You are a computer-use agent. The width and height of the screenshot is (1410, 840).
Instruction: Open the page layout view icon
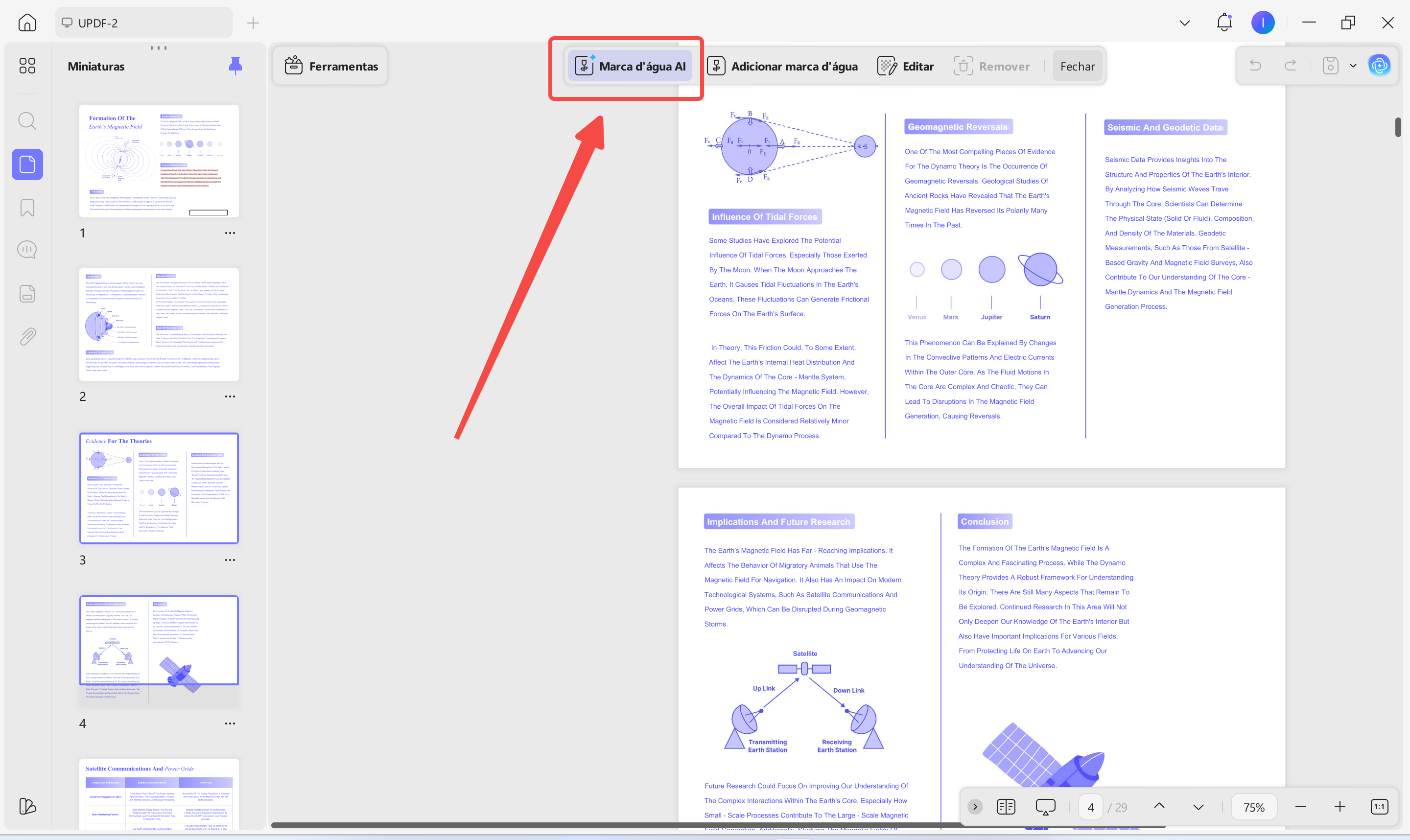pos(1005,807)
